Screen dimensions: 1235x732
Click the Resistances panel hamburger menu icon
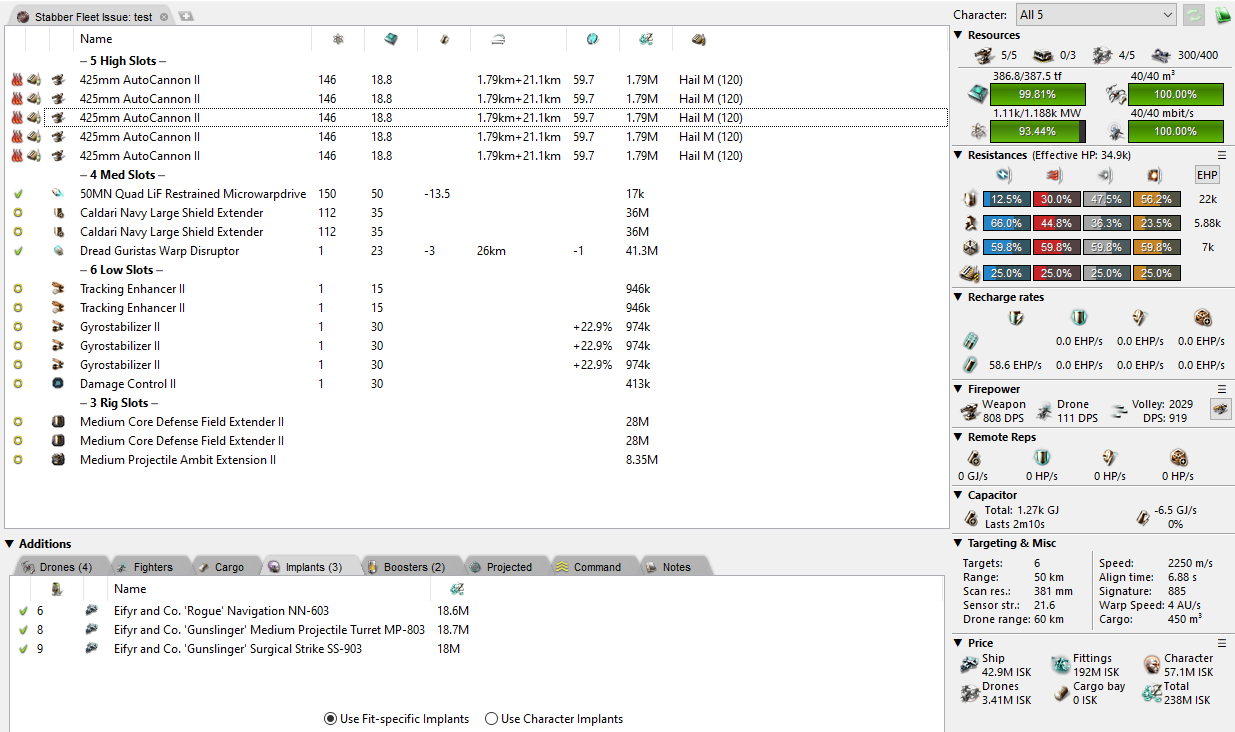1221,155
